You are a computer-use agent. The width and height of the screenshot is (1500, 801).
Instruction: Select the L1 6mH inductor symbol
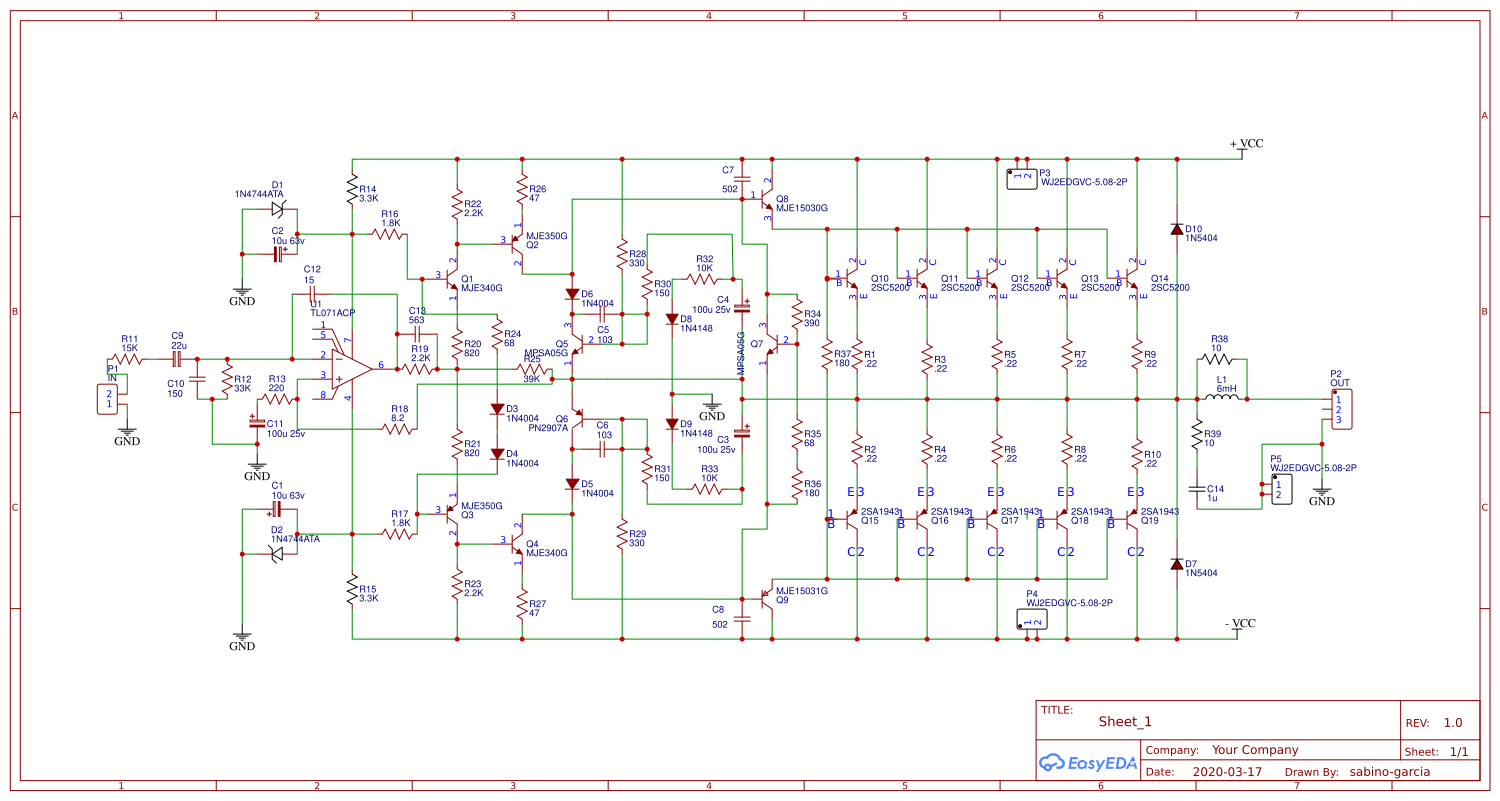1222,398
